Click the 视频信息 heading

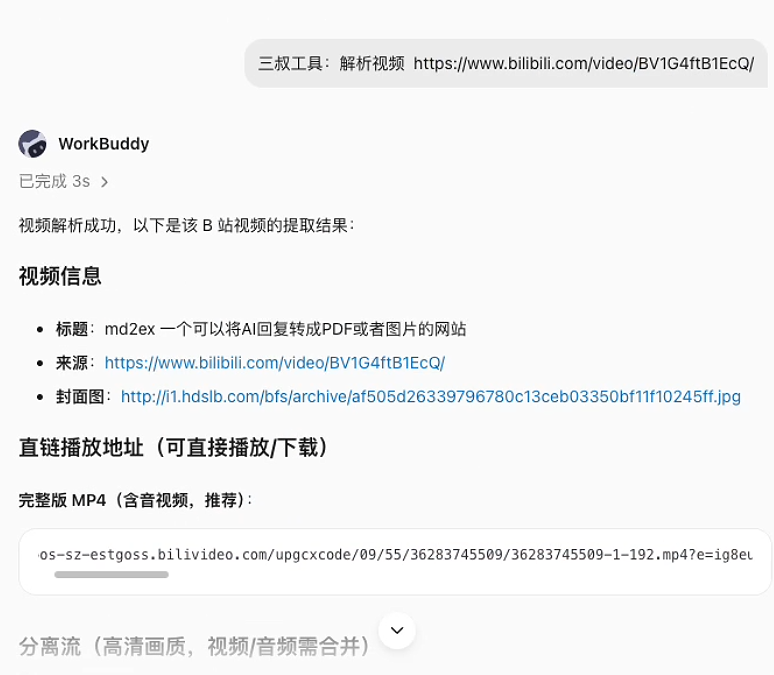click(x=60, y=276)
